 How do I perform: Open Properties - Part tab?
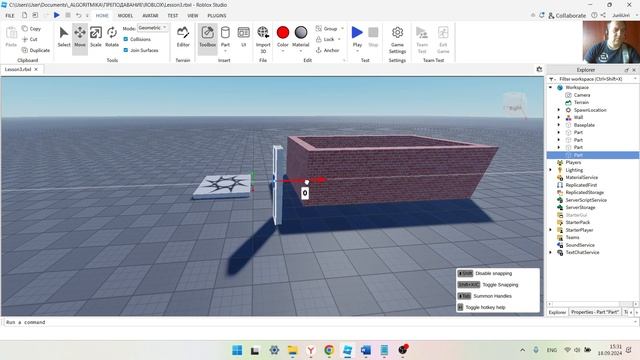(595, 312)
